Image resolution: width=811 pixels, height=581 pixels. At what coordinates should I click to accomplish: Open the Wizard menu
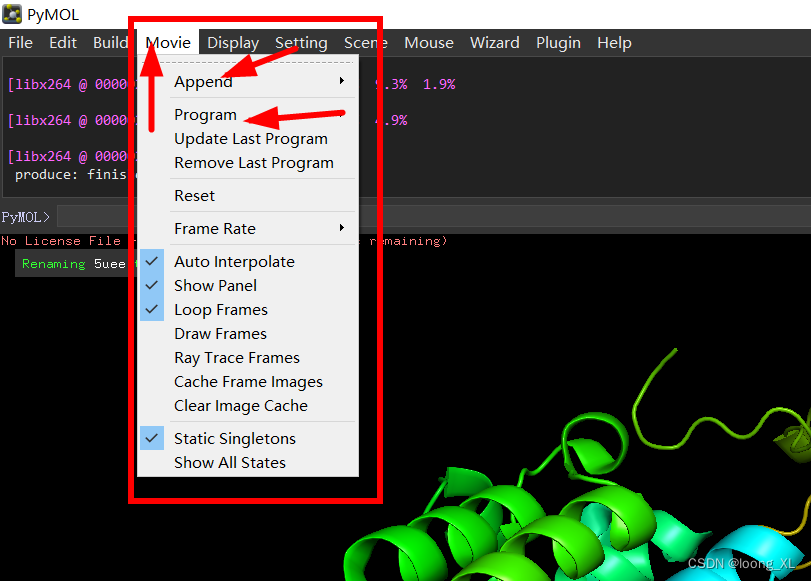pos(494,42)
